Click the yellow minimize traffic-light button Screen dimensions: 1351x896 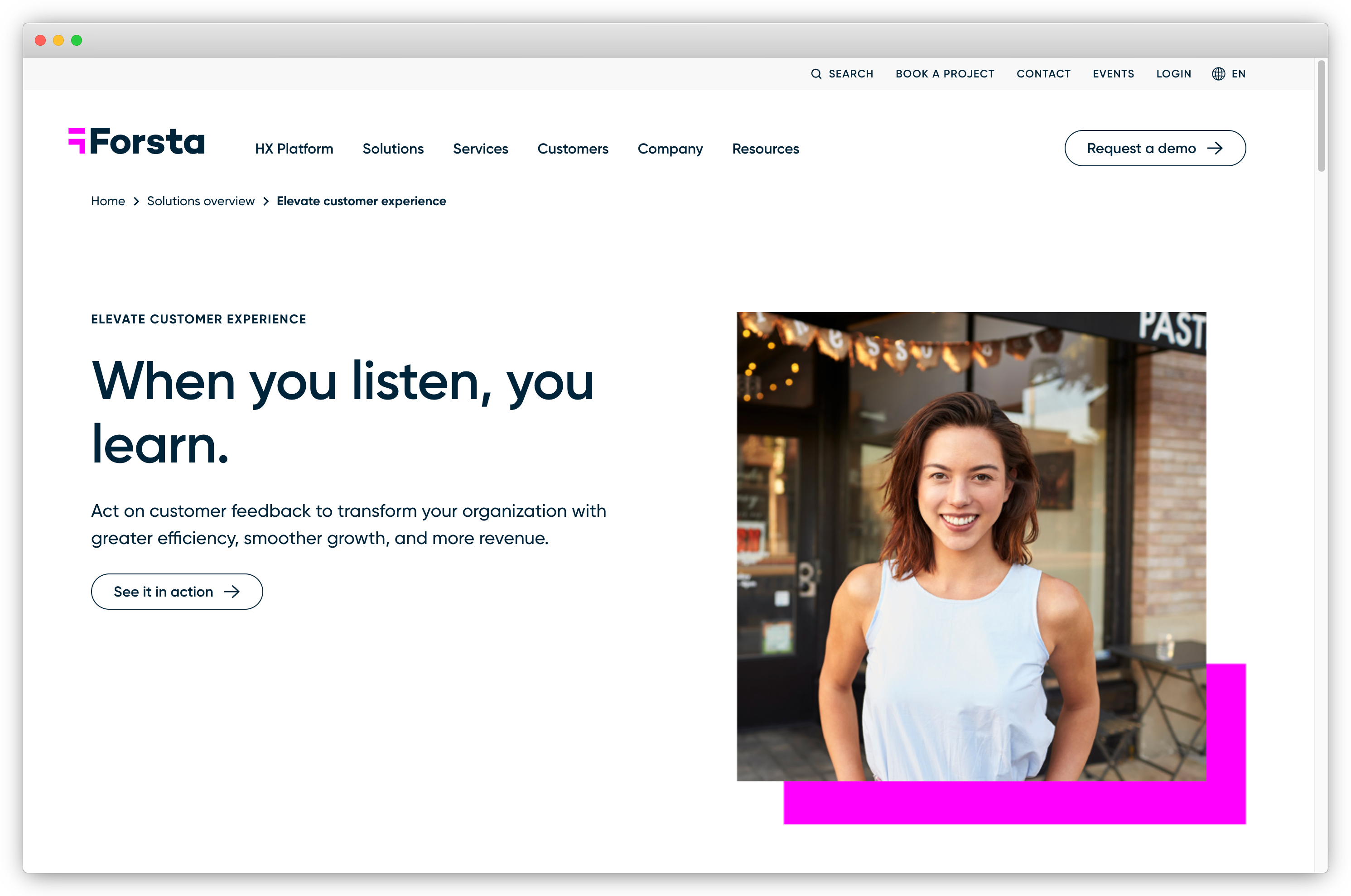click(x=58, y=40)
